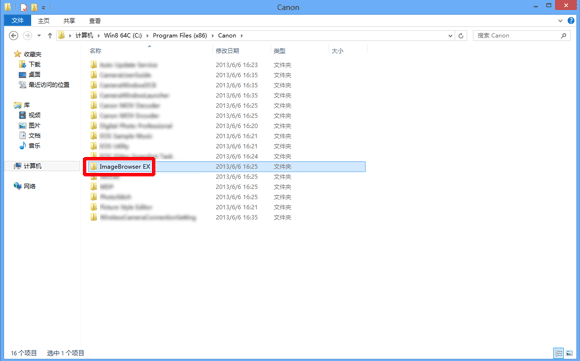Switch to details view icon
This screenshot has height=361, width=580.
point(558,352)
